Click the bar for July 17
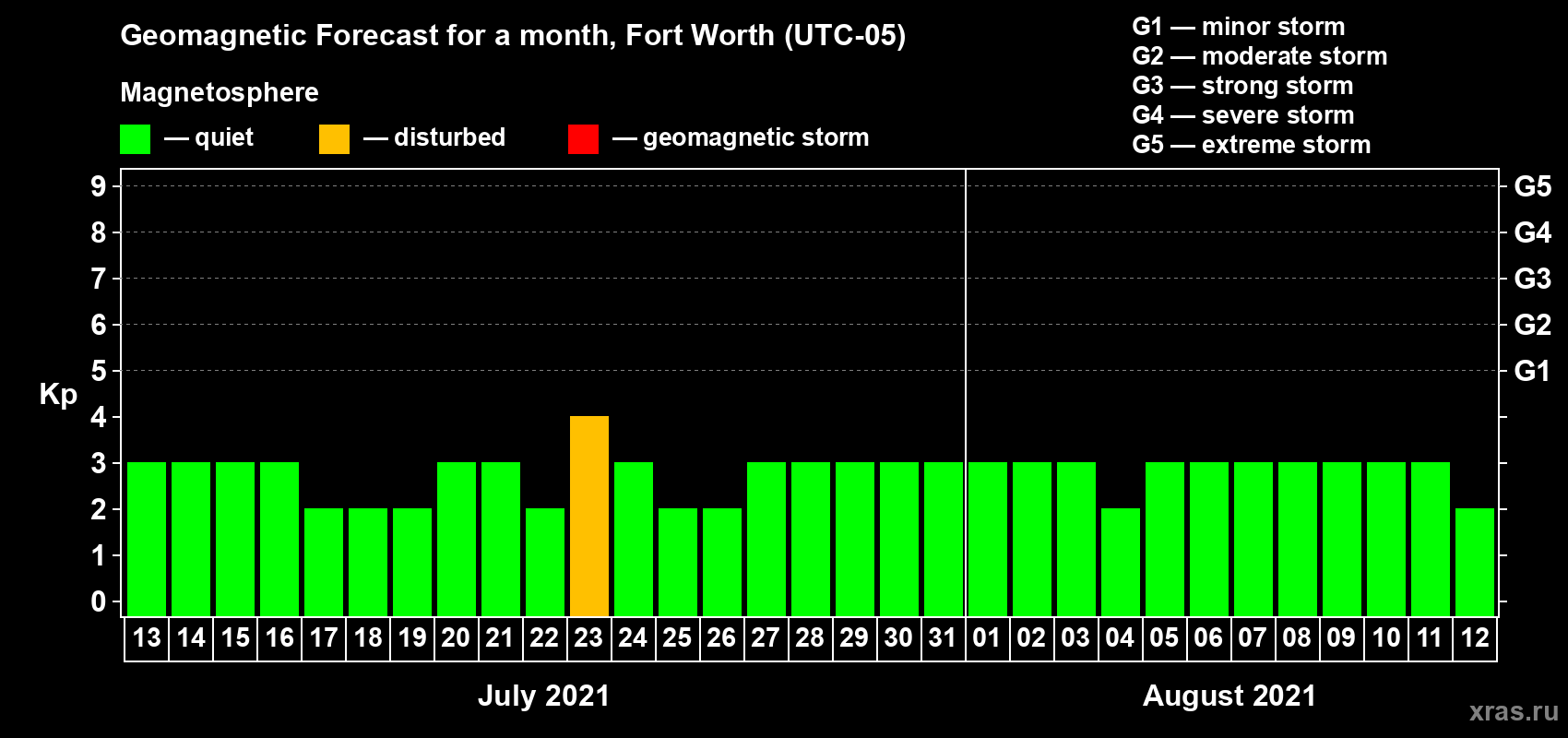 [324, 563]
